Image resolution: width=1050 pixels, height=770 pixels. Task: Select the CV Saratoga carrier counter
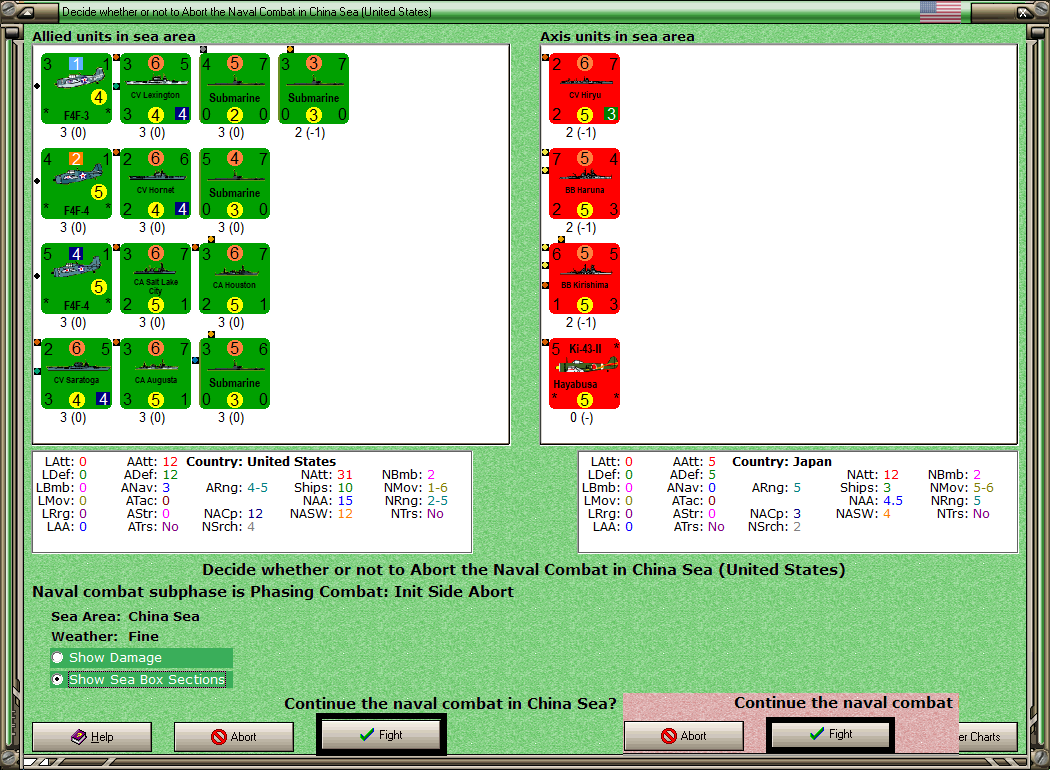pos(76,374)
